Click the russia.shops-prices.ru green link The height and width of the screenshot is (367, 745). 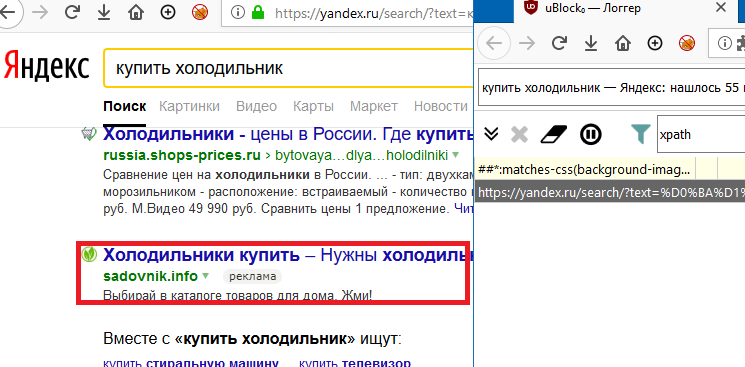[181, 155]
